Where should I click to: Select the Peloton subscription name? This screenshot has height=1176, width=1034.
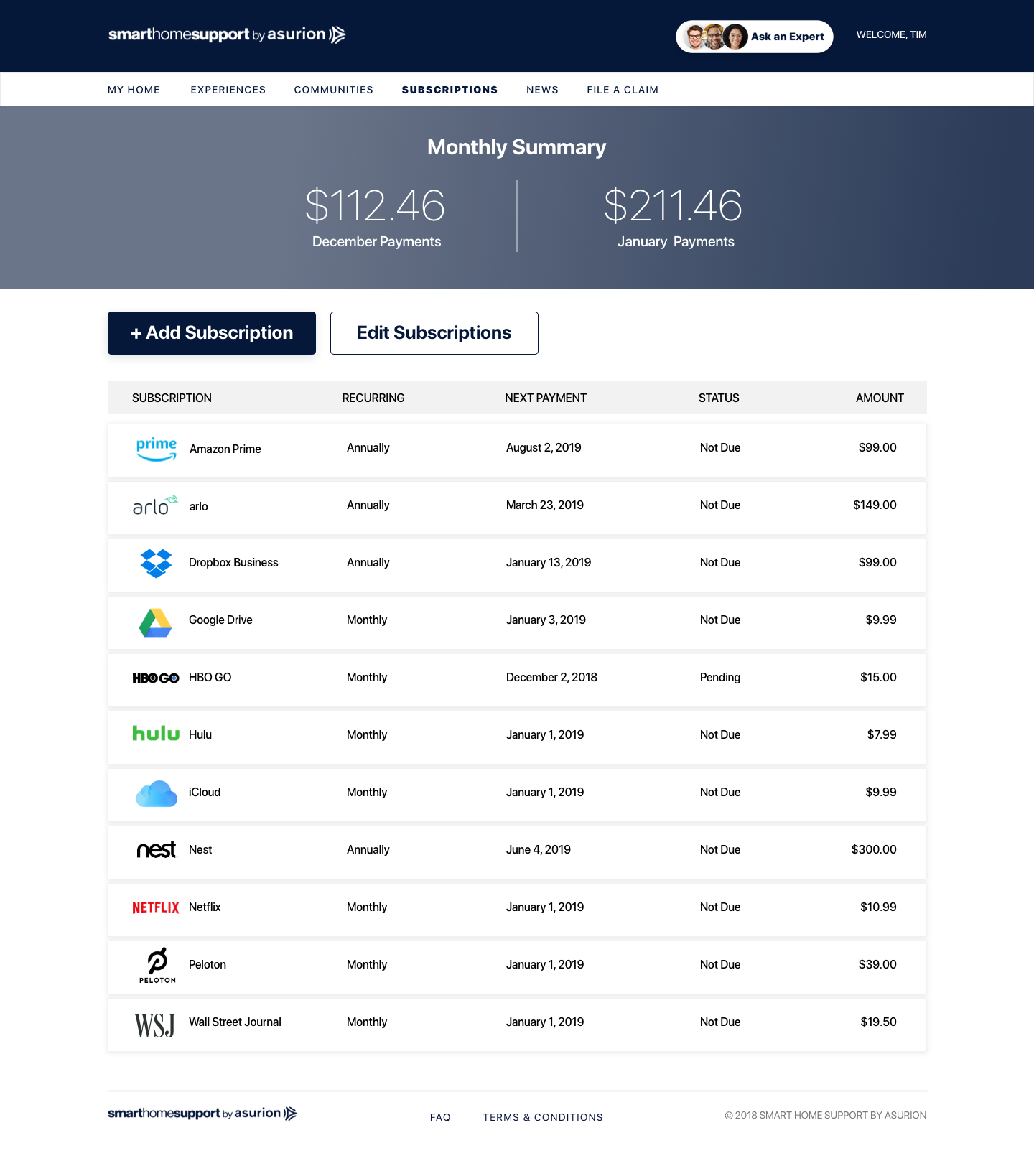(208, 964)
